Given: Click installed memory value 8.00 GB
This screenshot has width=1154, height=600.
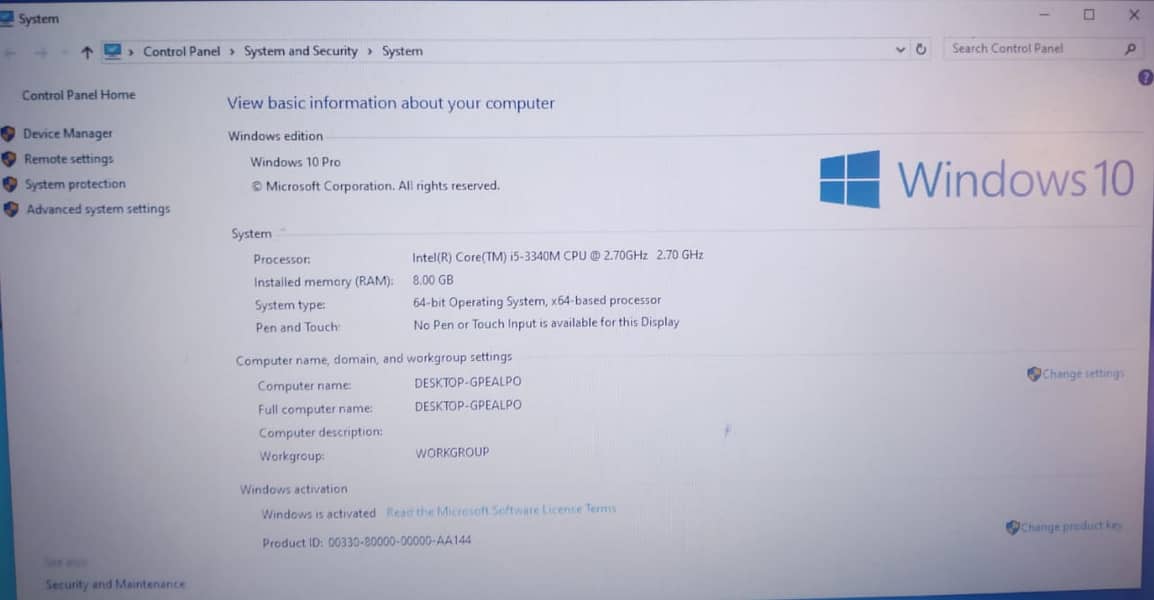Looking at the screenshot, I should point(433,280).
